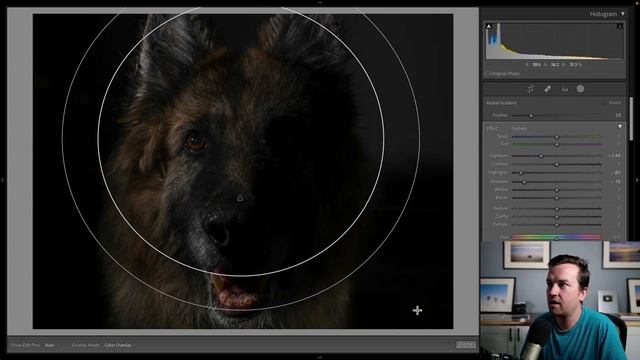Toggle shadow clipping indicator in histogram

489,26
